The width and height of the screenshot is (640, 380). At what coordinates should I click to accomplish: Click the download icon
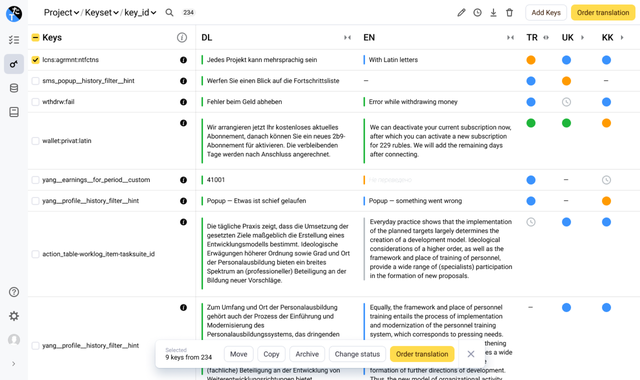[493, 13]
